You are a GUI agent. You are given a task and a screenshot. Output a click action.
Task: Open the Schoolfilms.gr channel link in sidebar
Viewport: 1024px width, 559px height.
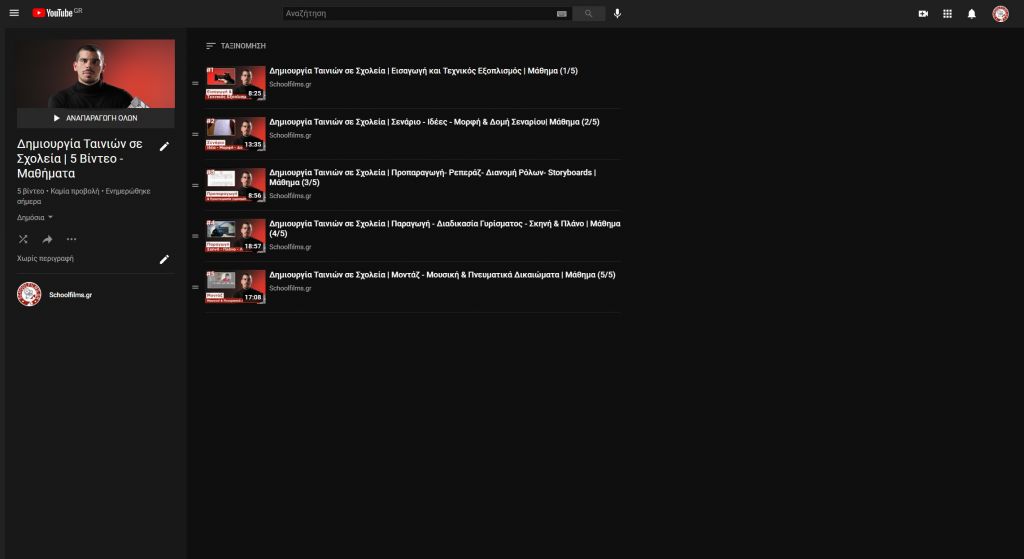click(70, 295)
